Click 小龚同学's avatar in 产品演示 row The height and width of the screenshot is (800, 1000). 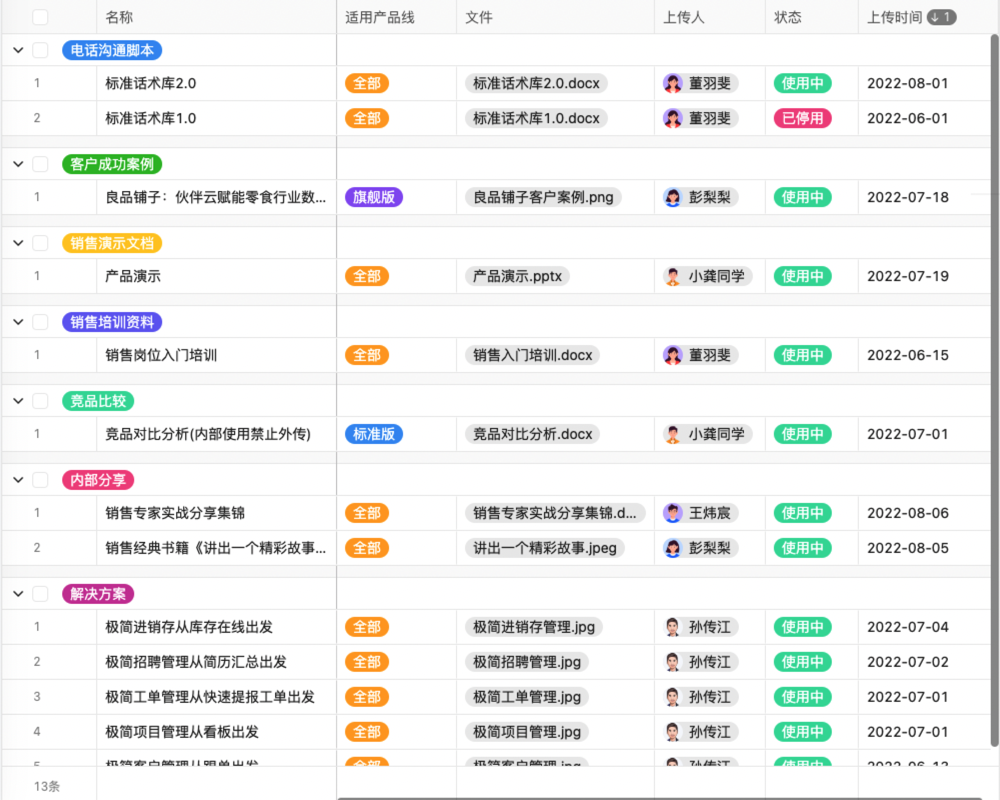click(673, 276)
